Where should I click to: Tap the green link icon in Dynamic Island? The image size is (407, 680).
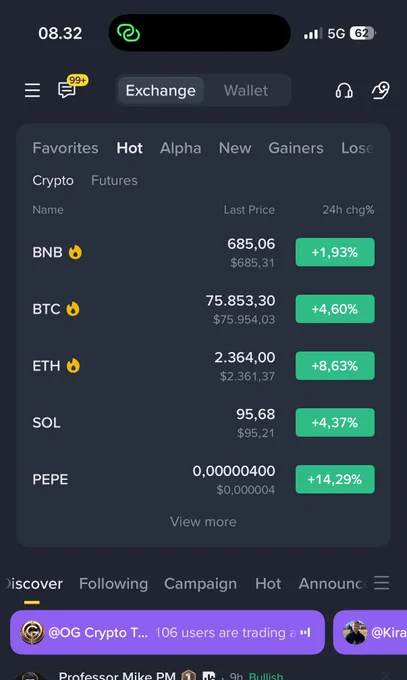coord(128,33)
